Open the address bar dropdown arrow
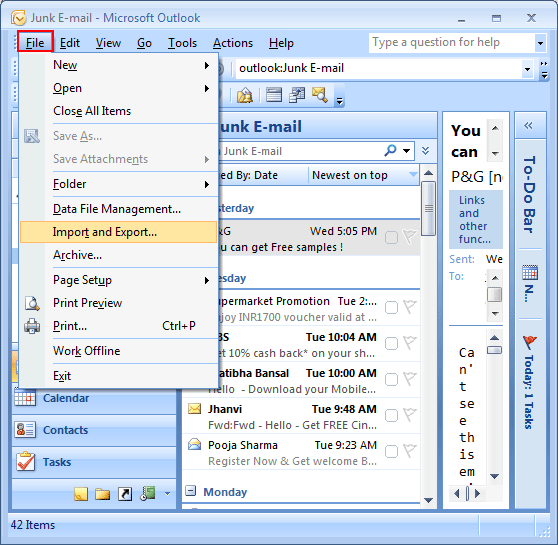 click(527, 69)
